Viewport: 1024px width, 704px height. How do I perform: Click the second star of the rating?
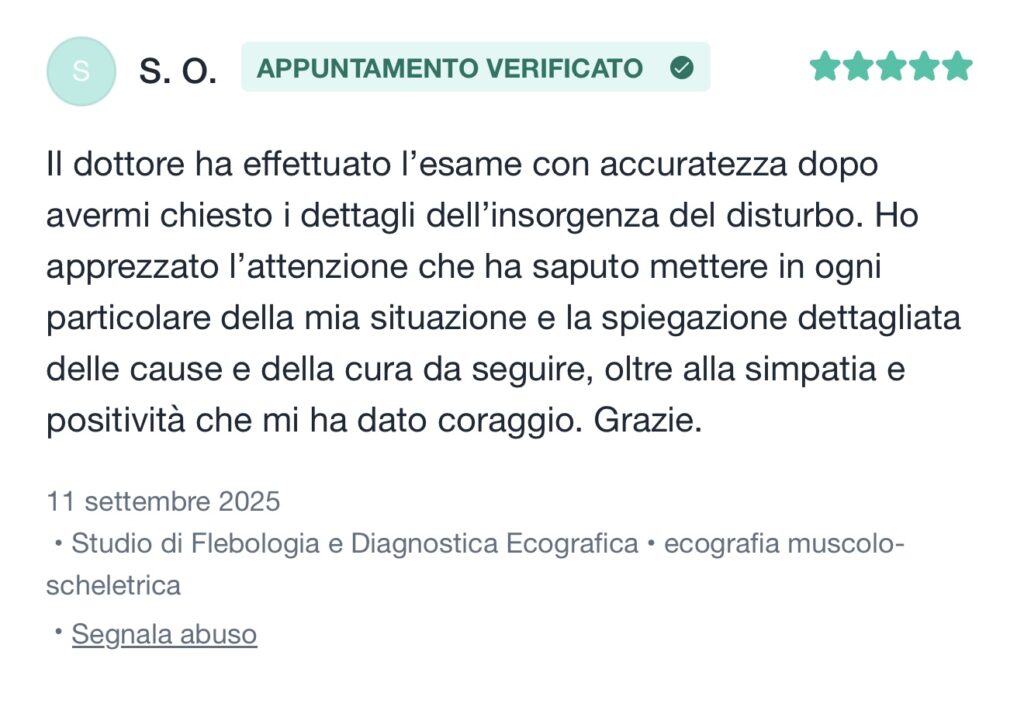click(858, 67)
